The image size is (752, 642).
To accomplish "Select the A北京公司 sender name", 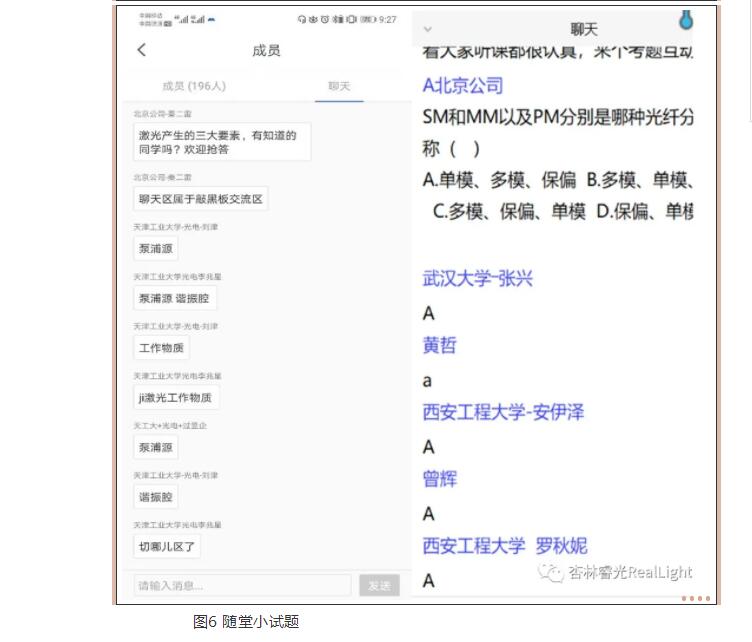I will [x=463, y=86].
